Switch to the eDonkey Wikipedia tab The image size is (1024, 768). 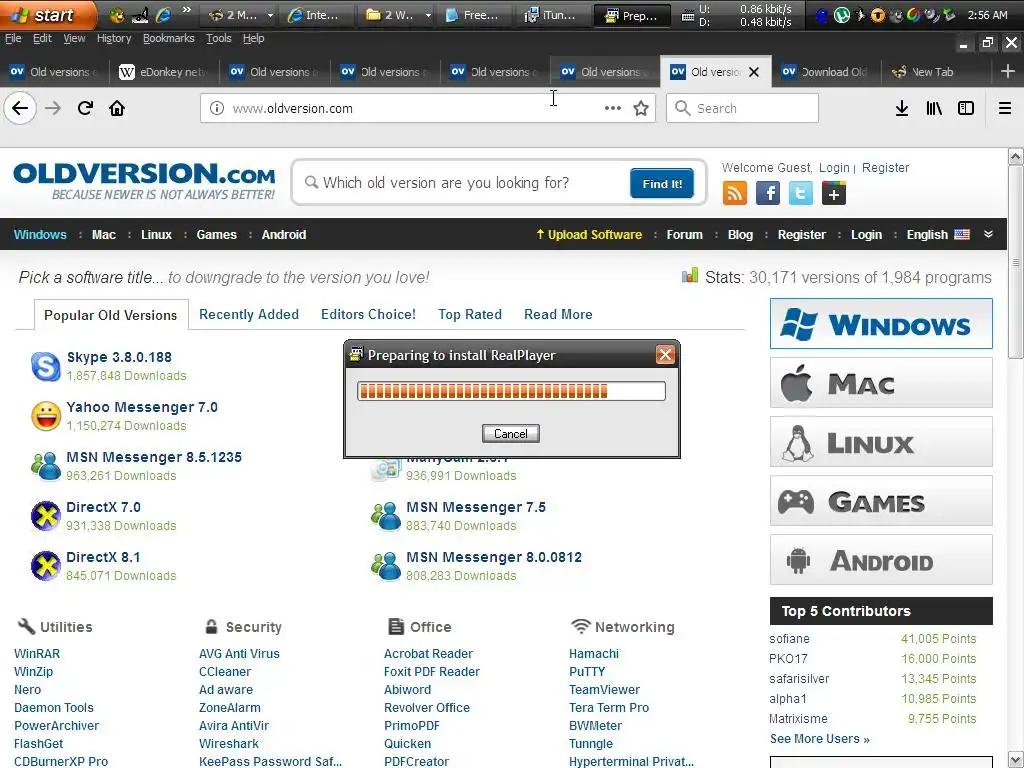(x=165, y=72)
